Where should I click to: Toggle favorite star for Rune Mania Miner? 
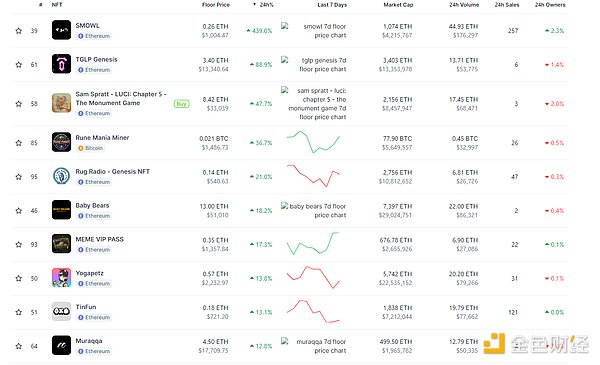point(18,143)
